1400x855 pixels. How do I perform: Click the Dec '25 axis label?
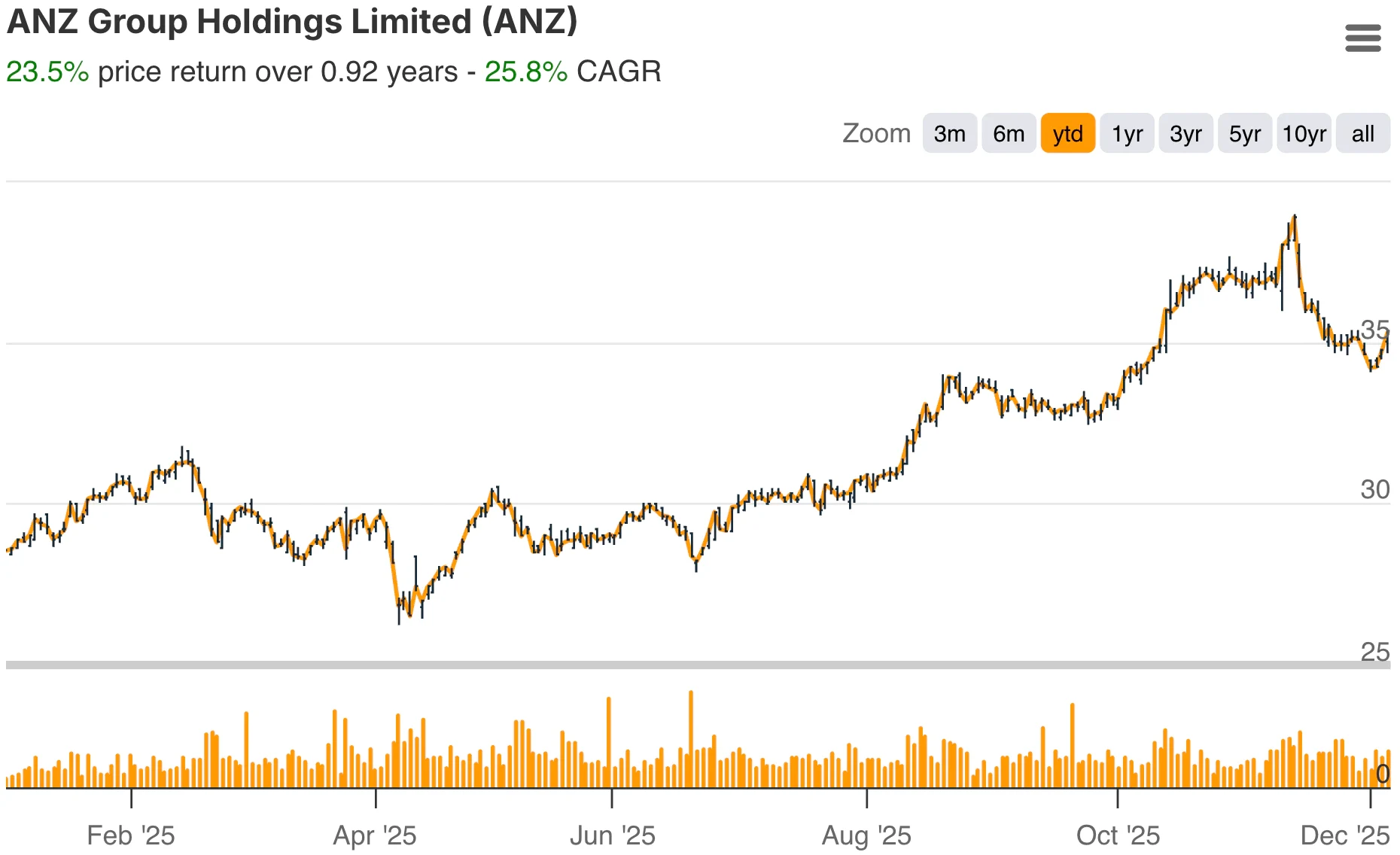pos(1345,835)
